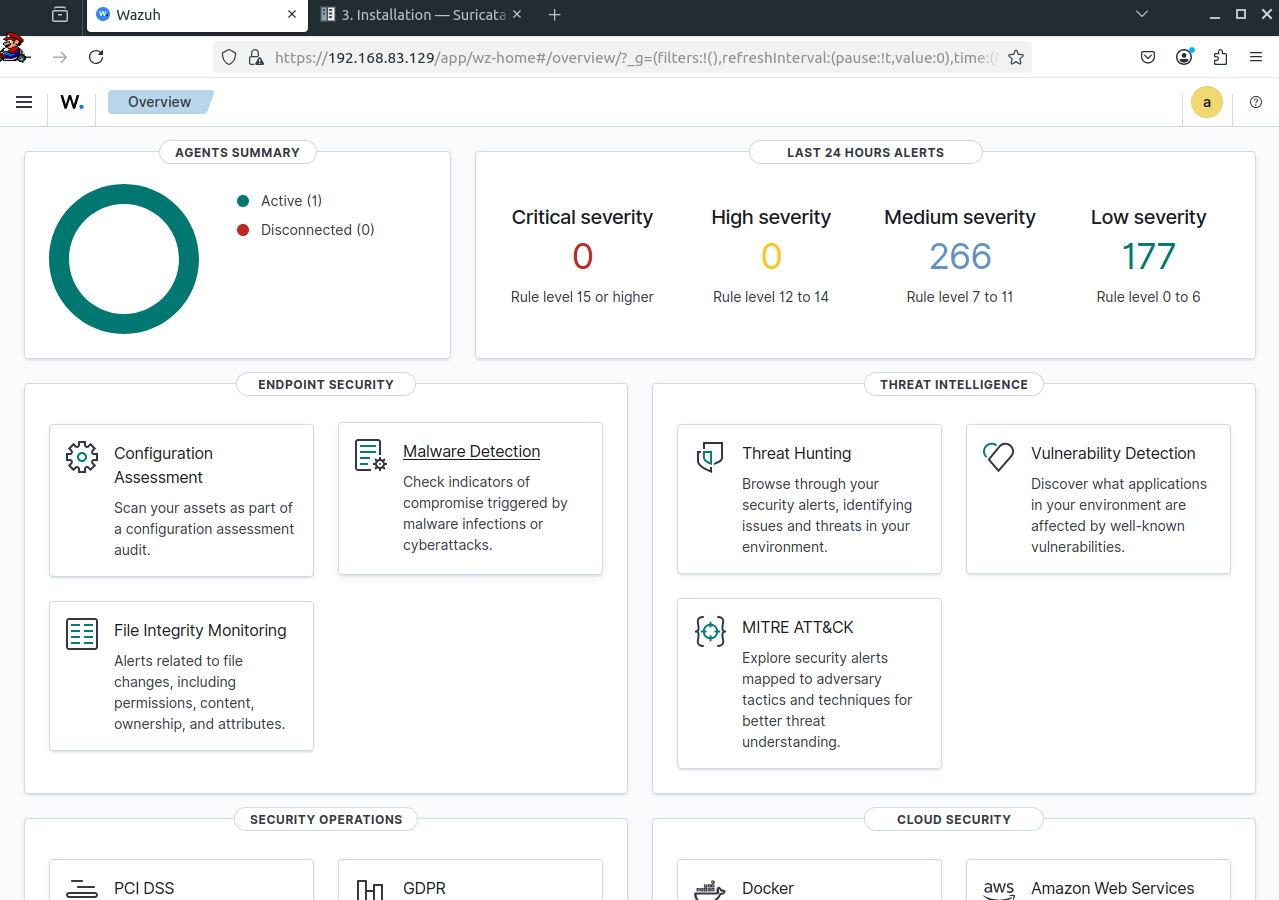The width and height of the screenshot is (1279, 900).
Task: Close the Wazuh tab
Action: (x=293, y=15)
